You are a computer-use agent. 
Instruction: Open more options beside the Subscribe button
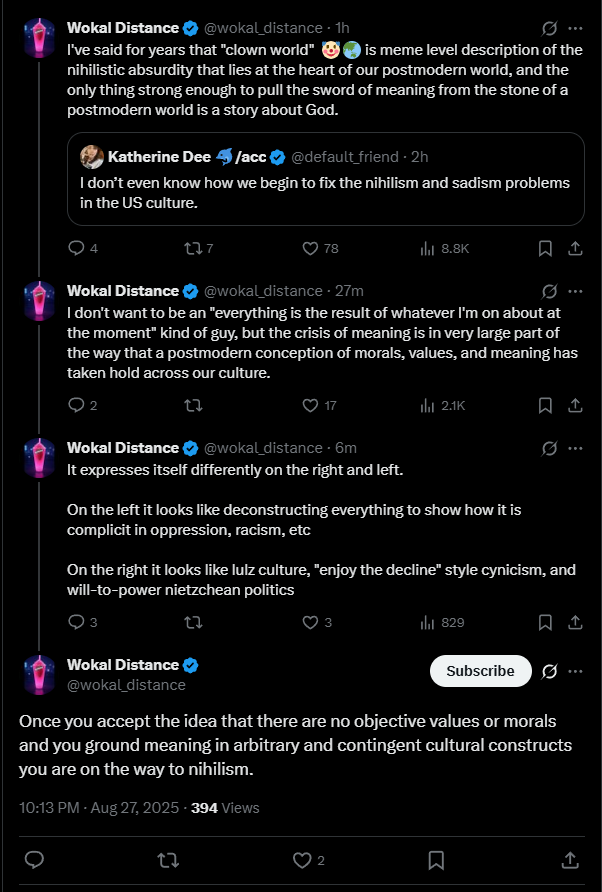pos(575,671)
